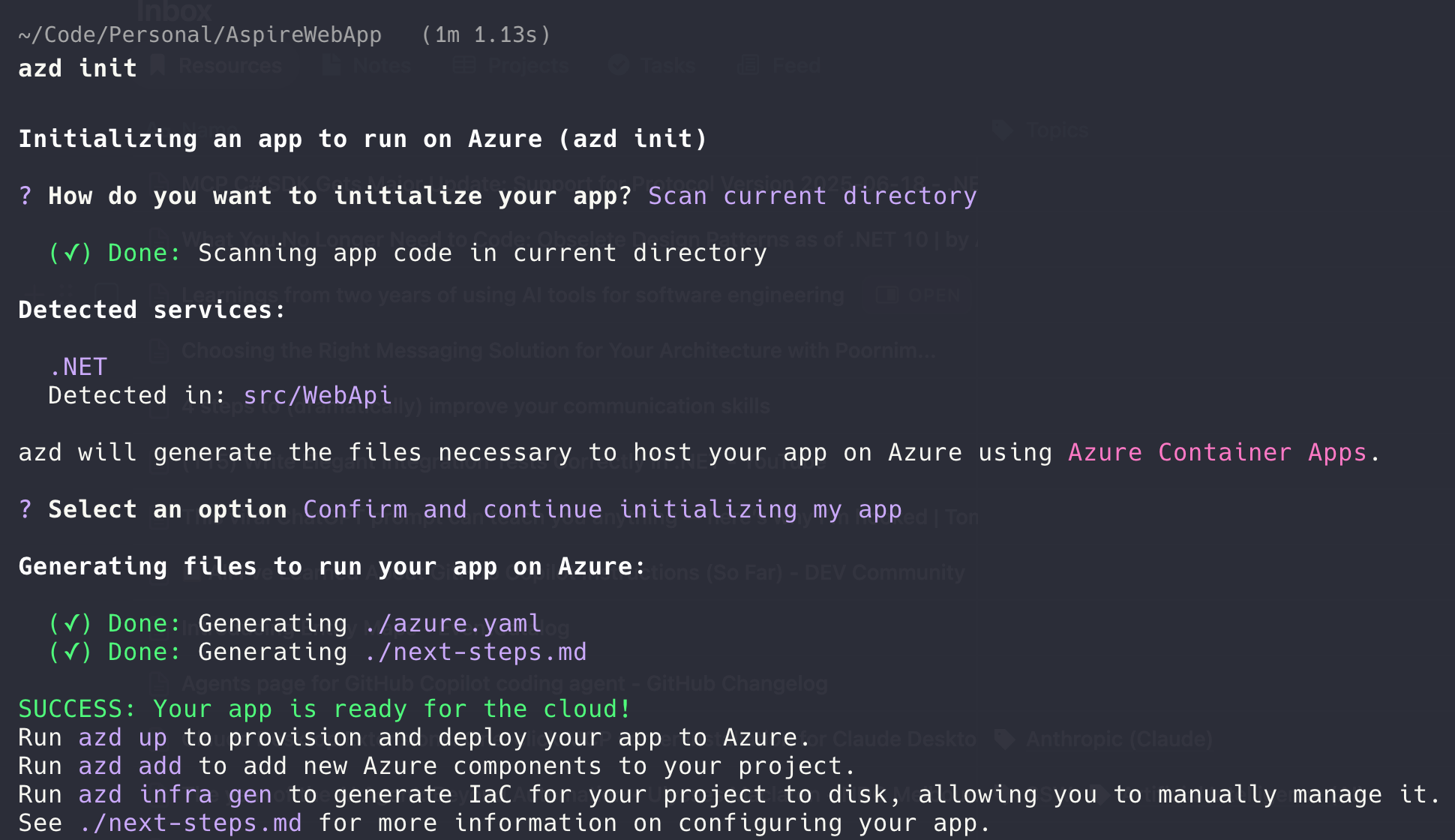Click "./next-steps.md" in the See line
Image resolution: width=1455 pixels, height=840 pixels.
pos(190,823)
